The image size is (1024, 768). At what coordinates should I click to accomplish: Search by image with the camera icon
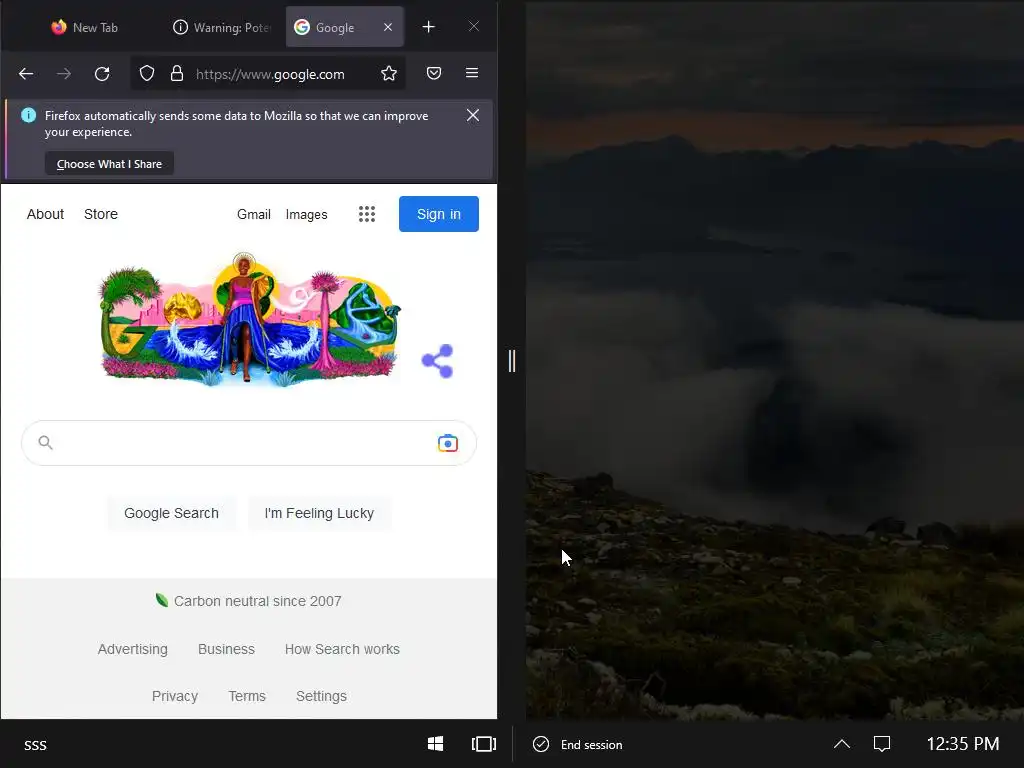pyautogui.click(x=447, y=443)
